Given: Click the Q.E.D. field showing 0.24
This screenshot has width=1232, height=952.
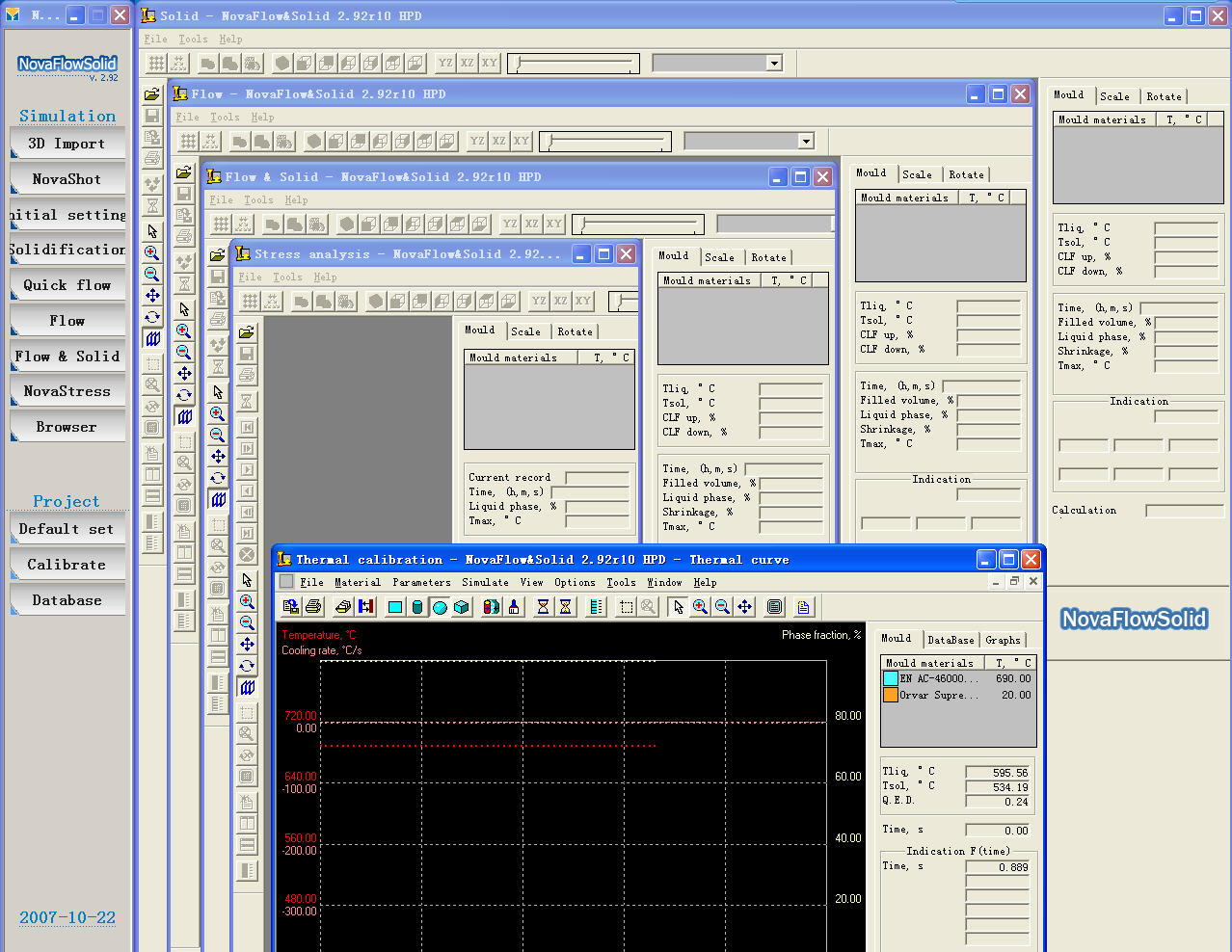Looking at the screenshot, I should pos(999,802).
